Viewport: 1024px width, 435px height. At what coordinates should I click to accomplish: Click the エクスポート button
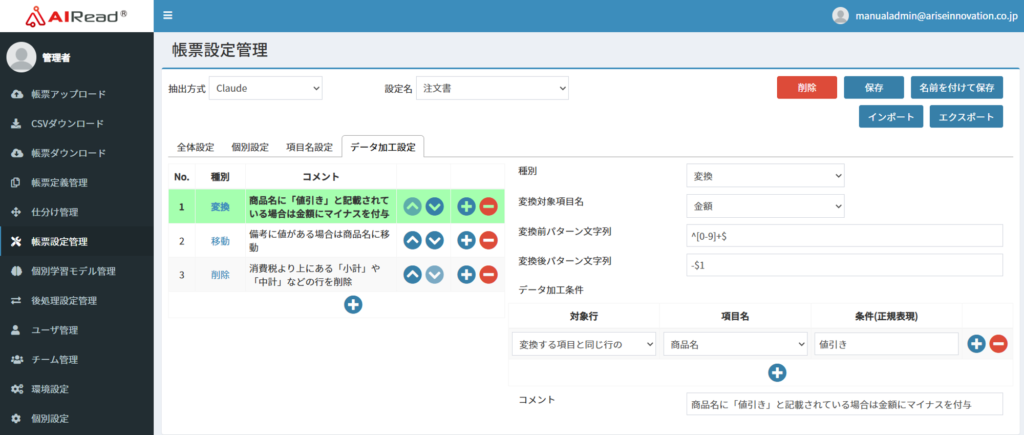[x=966, y=117]
